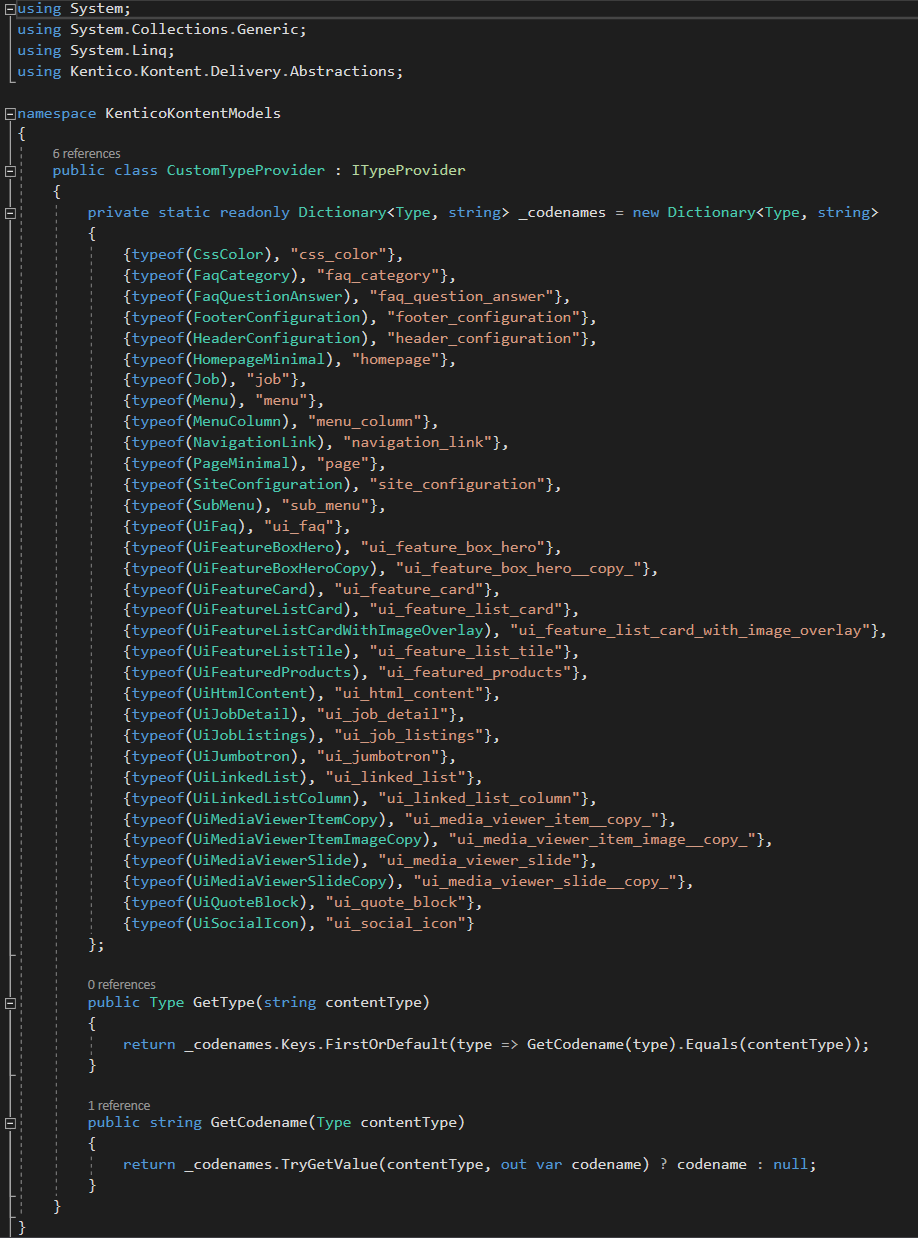This screenshot has width=918, height=1238.
Task: Click the type name PageMinimal
Action: click(241, 465)
